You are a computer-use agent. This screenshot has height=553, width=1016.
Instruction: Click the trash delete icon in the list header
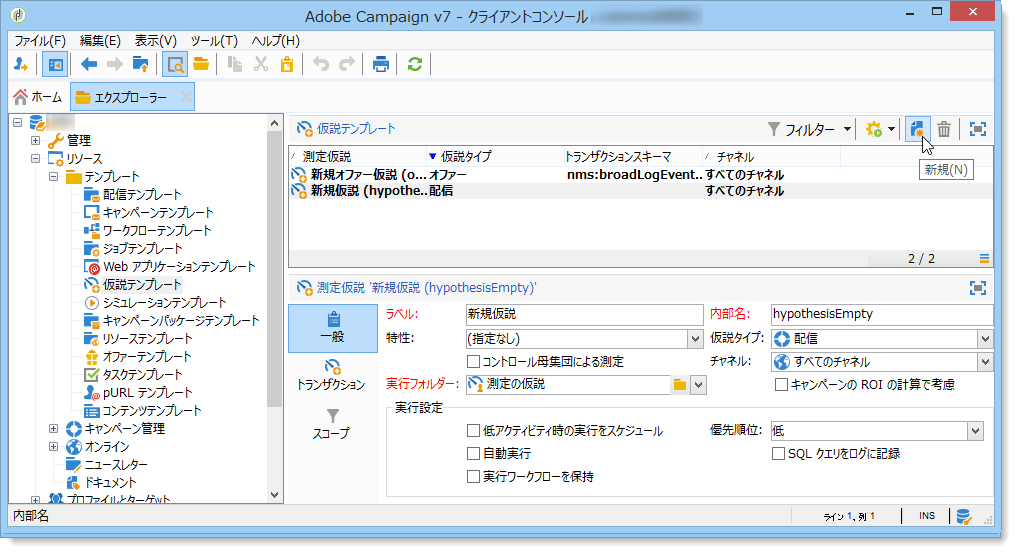pyautogui.click(x=944, y=129)
